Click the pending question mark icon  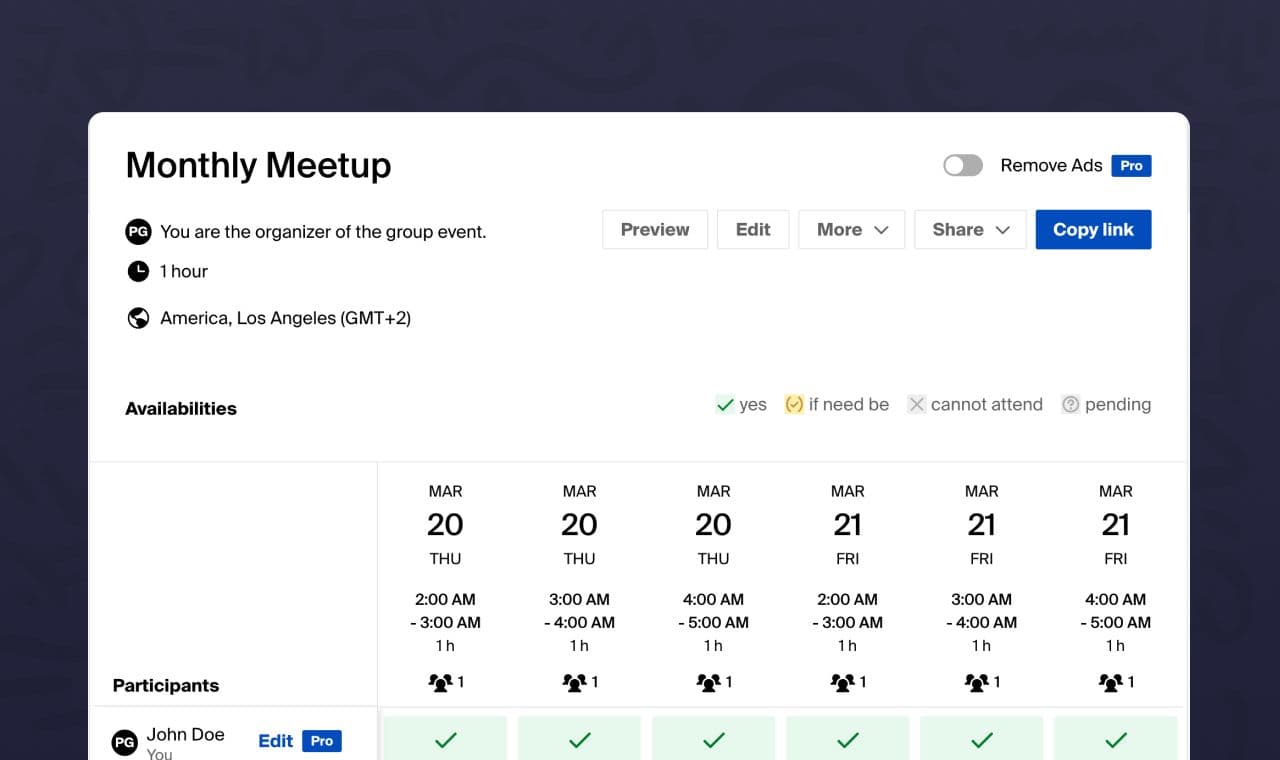(x=1070, y=405)
